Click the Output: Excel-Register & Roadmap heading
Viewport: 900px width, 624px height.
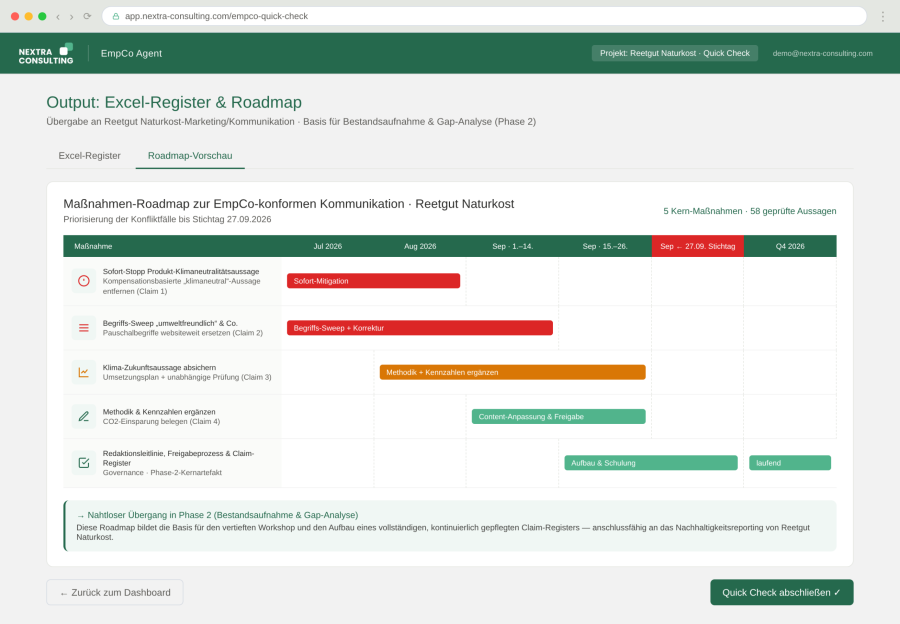click(x=174, y=102)
